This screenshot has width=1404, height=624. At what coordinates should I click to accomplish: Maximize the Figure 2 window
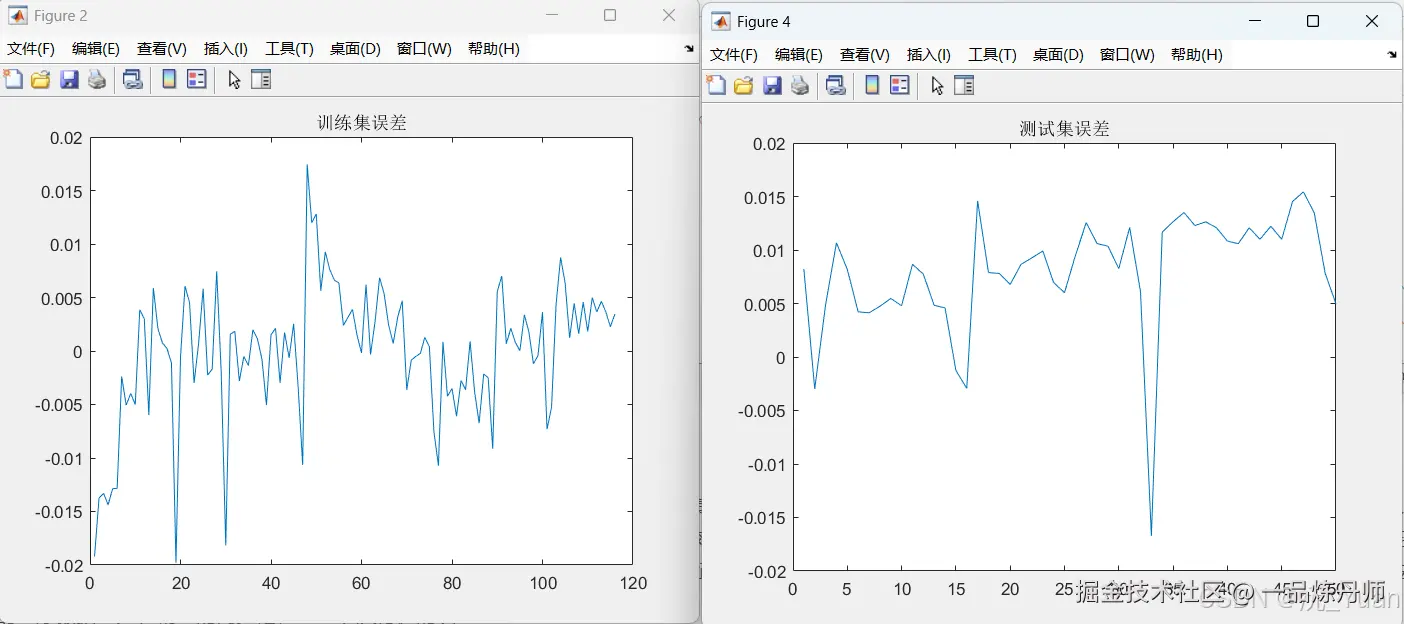(610, 15)
